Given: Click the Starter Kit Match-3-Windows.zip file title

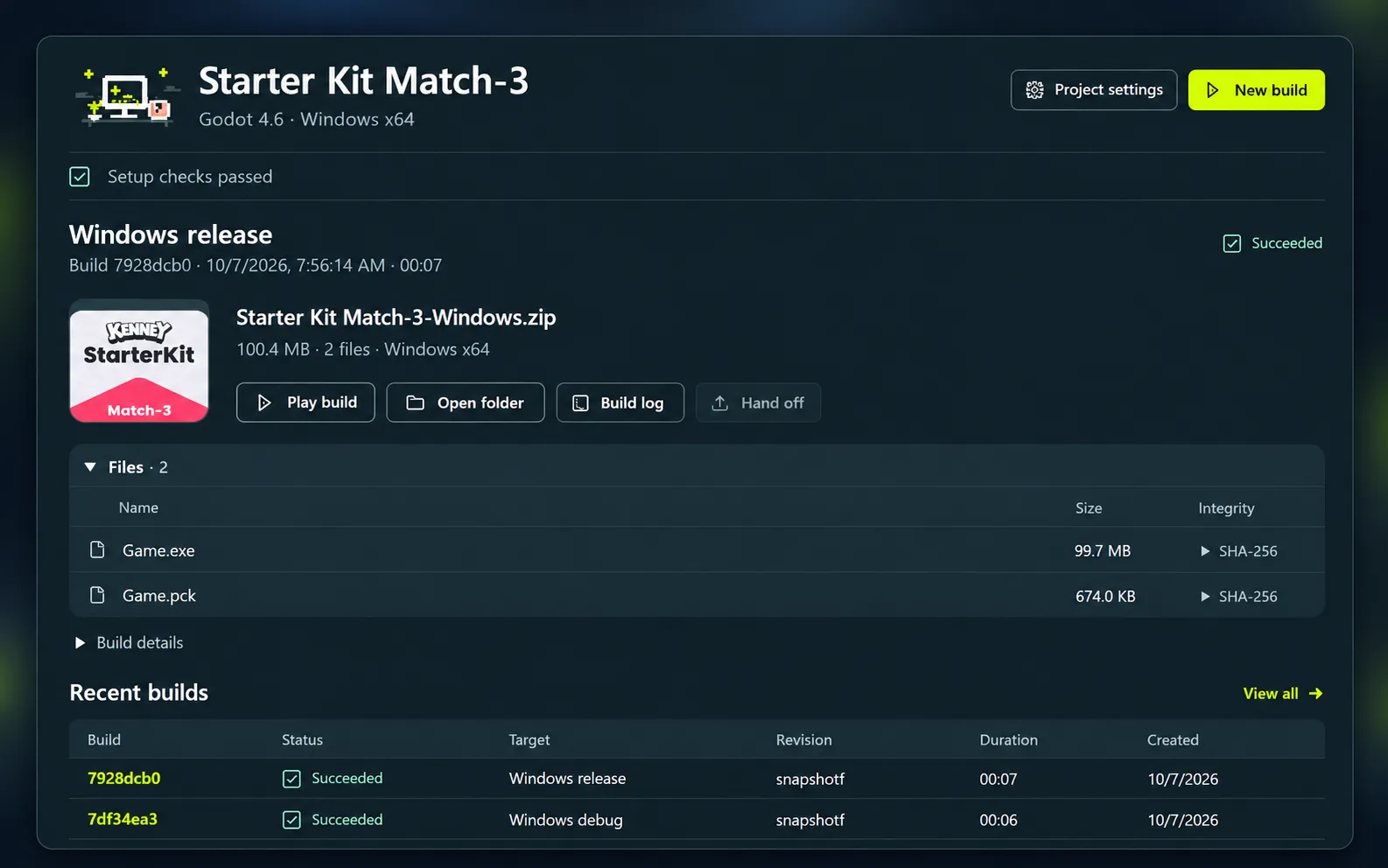Looking at the screenshot, I should [396, 317].
